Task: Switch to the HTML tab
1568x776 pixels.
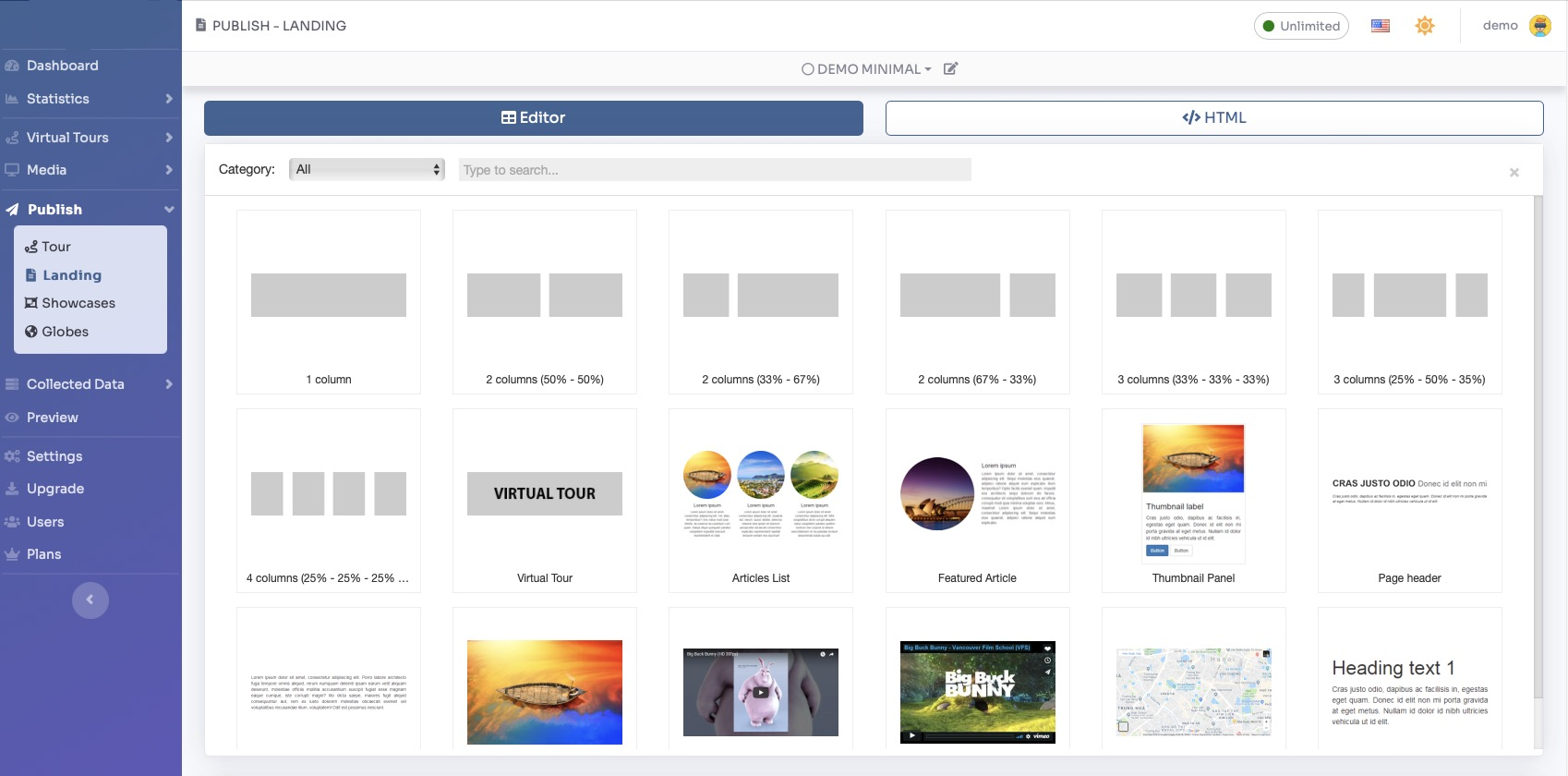Action: pos(1214,118)
